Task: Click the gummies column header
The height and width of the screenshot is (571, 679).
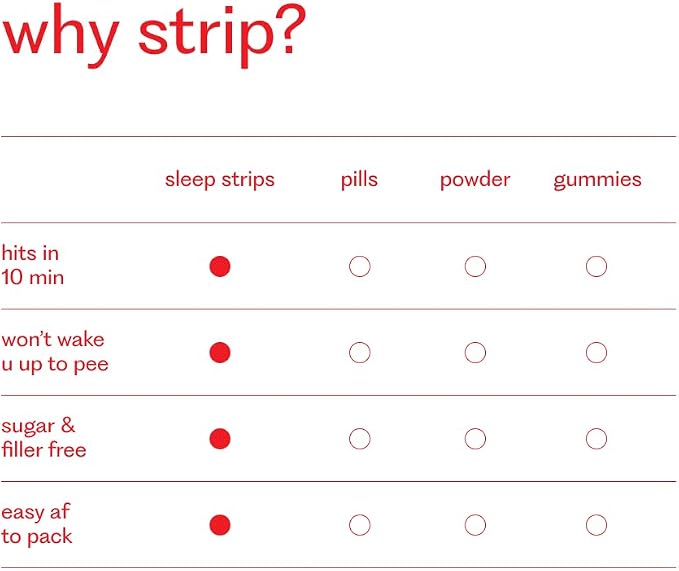Action: [597, 181]
